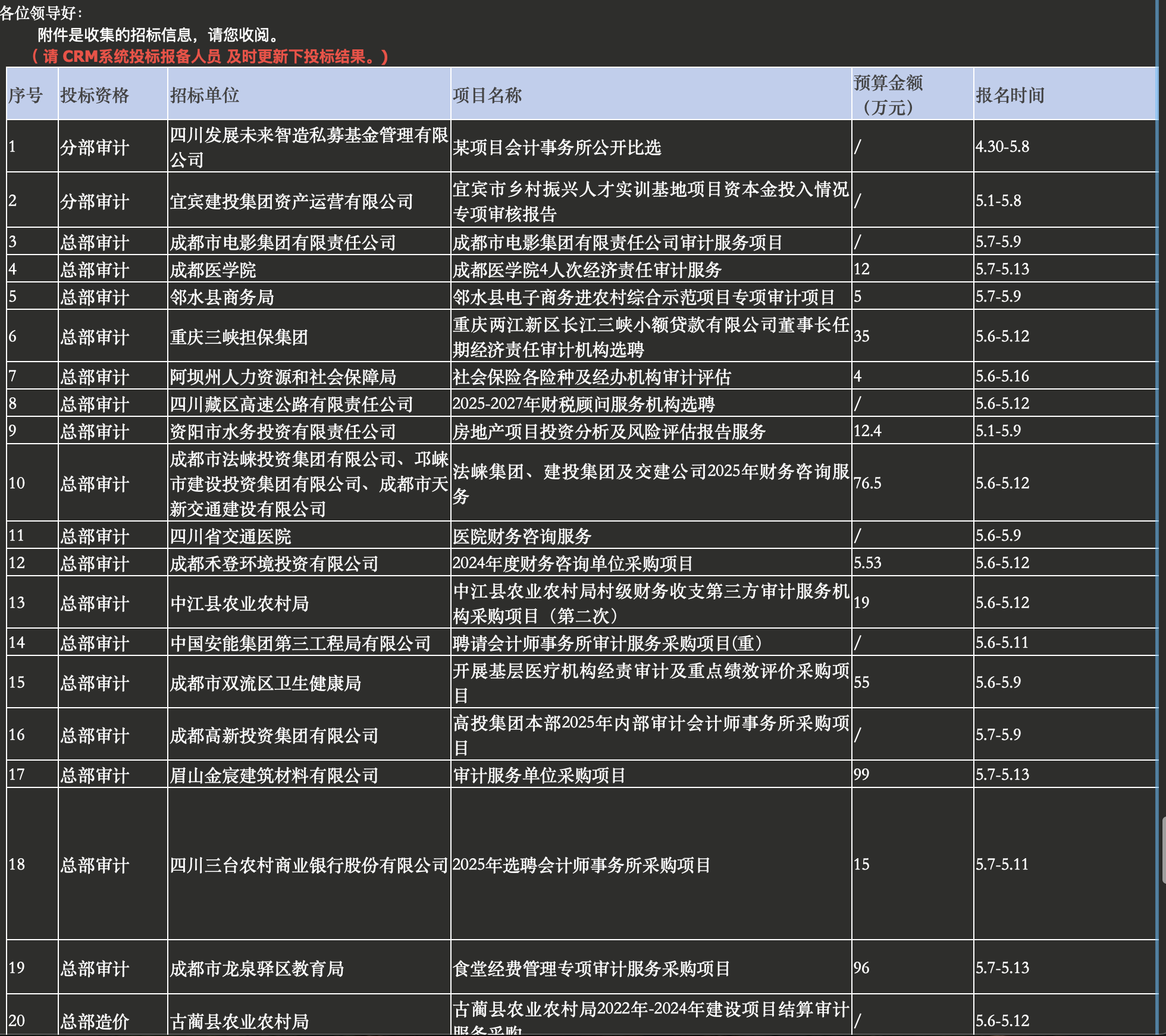Click 医院财务咨询服务 cell

651,535
